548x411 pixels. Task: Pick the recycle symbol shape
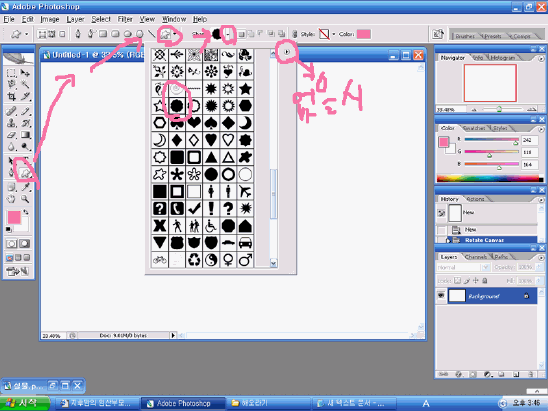pos(194,260)
